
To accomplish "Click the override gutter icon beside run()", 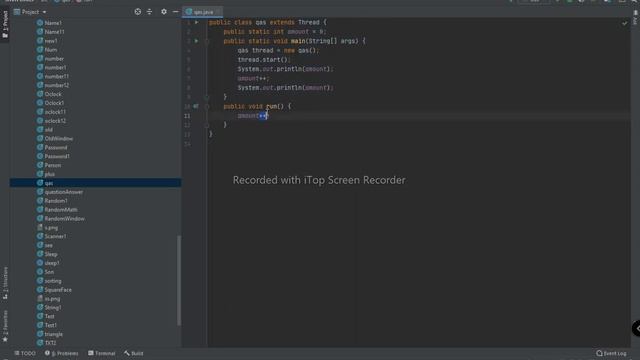I will [196, 107].
